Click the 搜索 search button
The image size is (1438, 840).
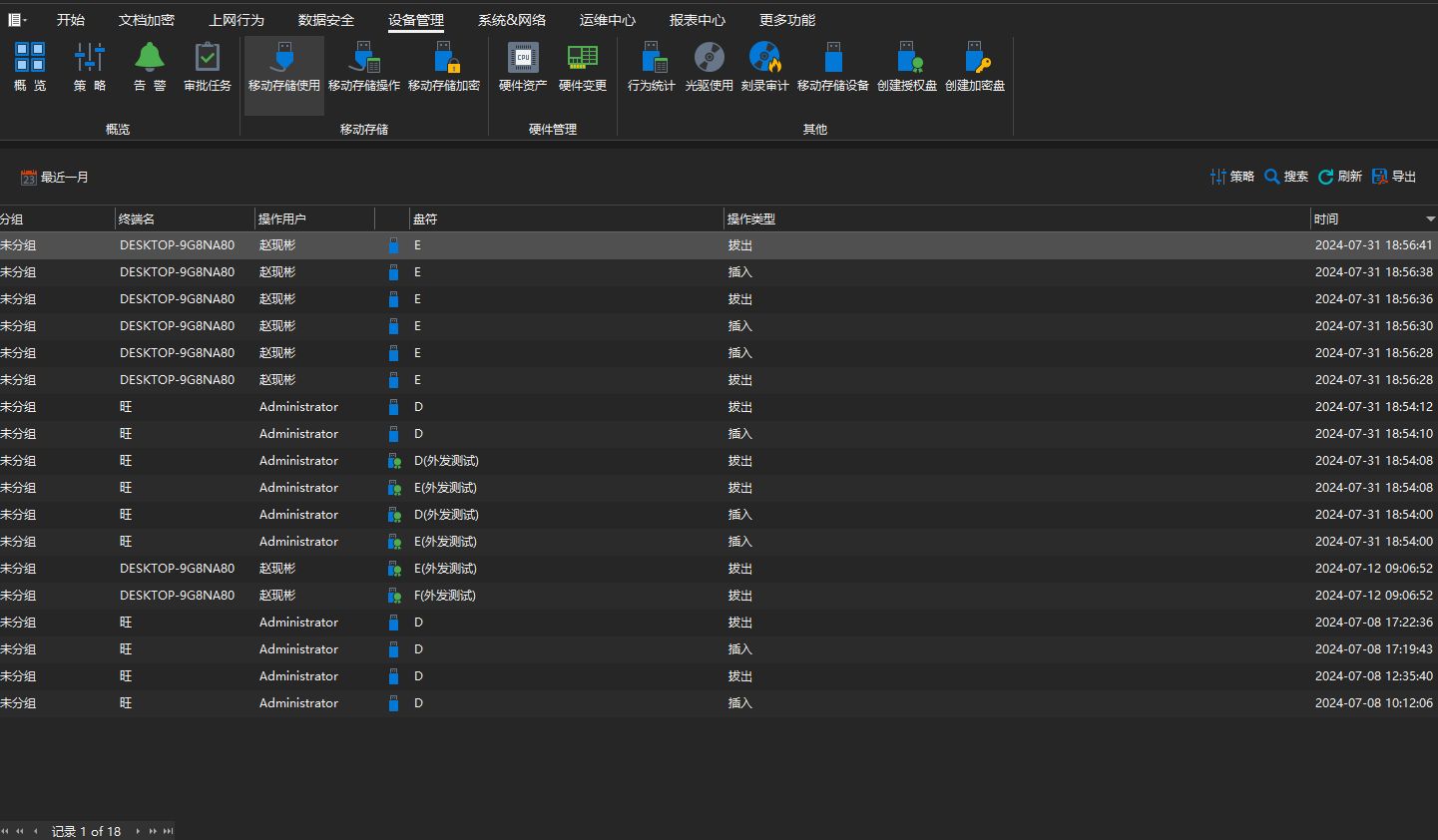1286,177
